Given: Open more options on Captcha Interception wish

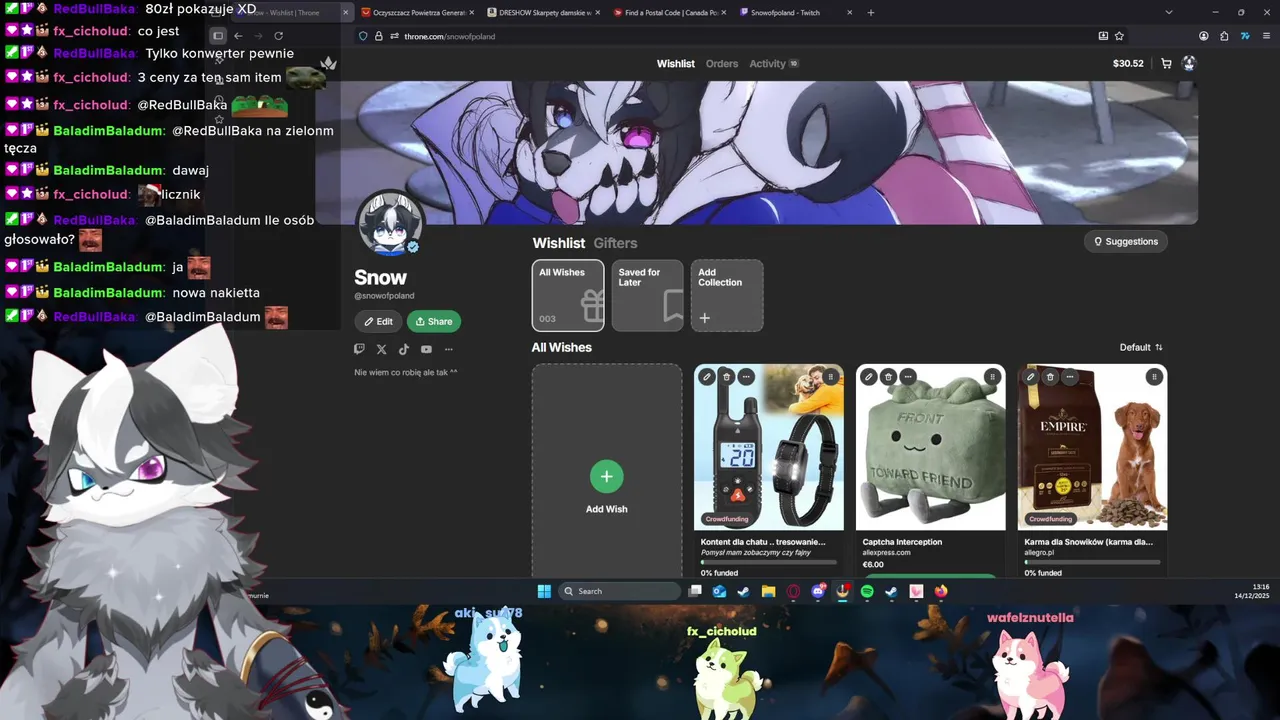Looking at the screenshot, I should click(908, 377).
